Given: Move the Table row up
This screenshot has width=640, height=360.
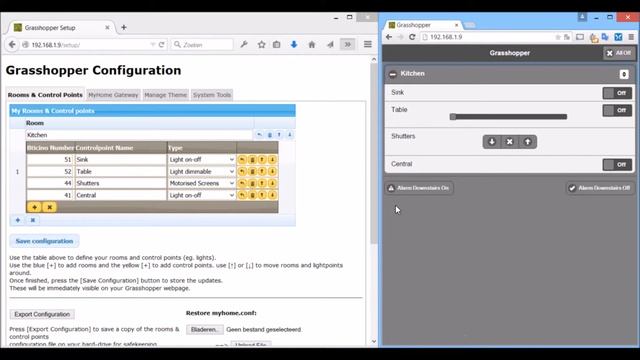Looking at the screenshot, I should point(262,171).
